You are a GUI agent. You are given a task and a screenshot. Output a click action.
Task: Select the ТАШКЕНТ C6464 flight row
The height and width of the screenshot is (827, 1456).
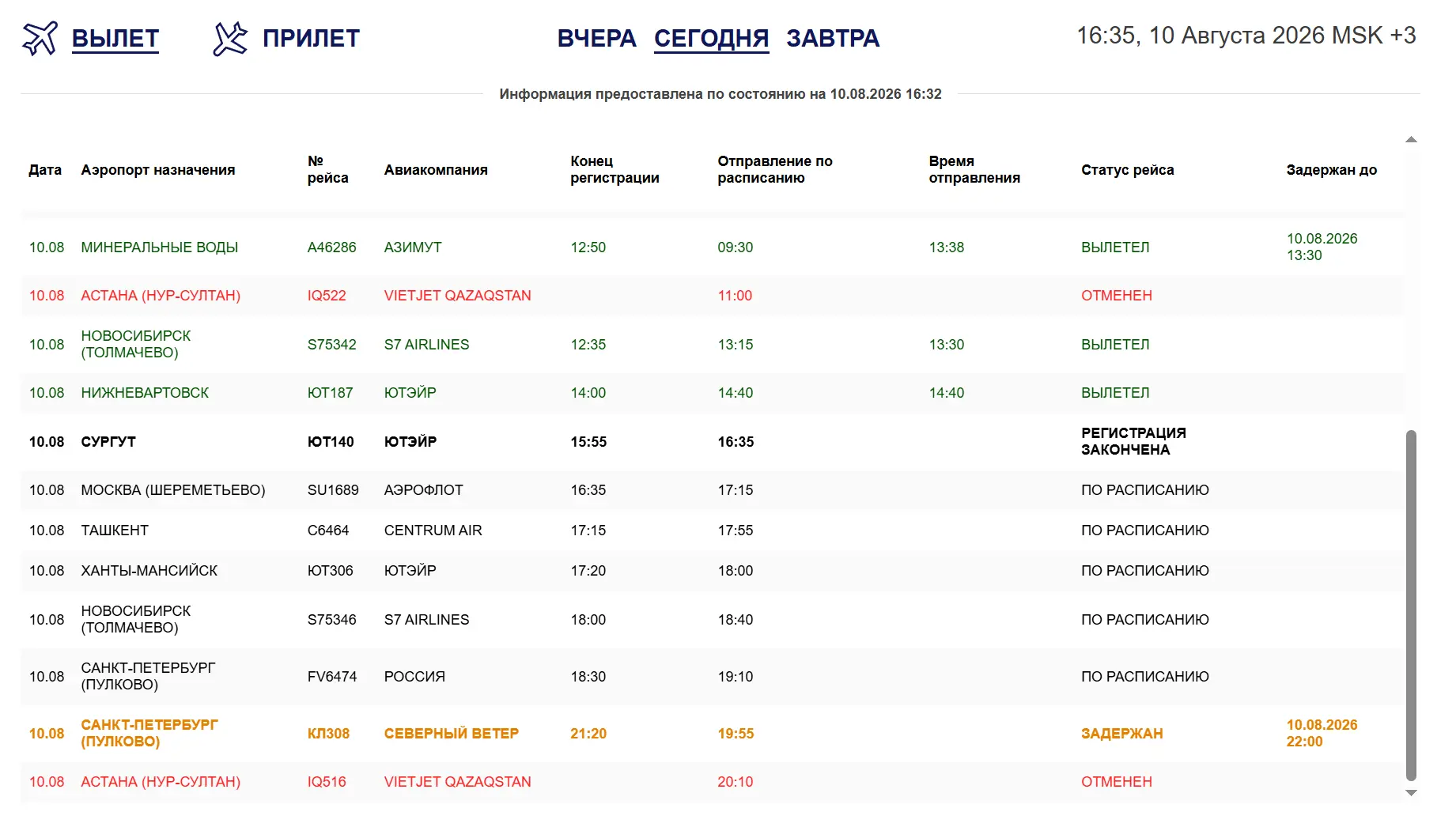[712, 531]
